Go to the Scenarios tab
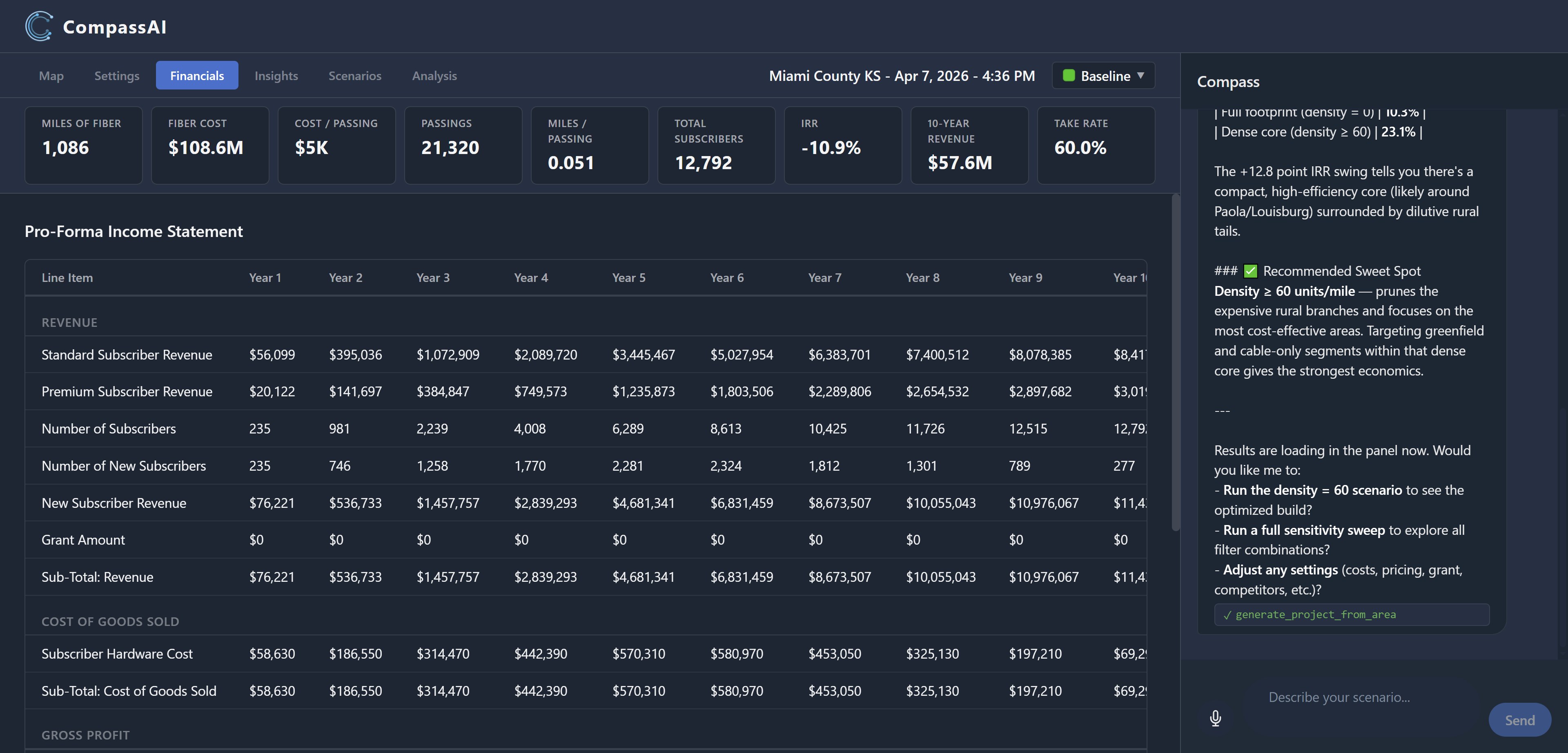Image resolution: width=1568 pixels, height=753 pixels. pos(355,76)
